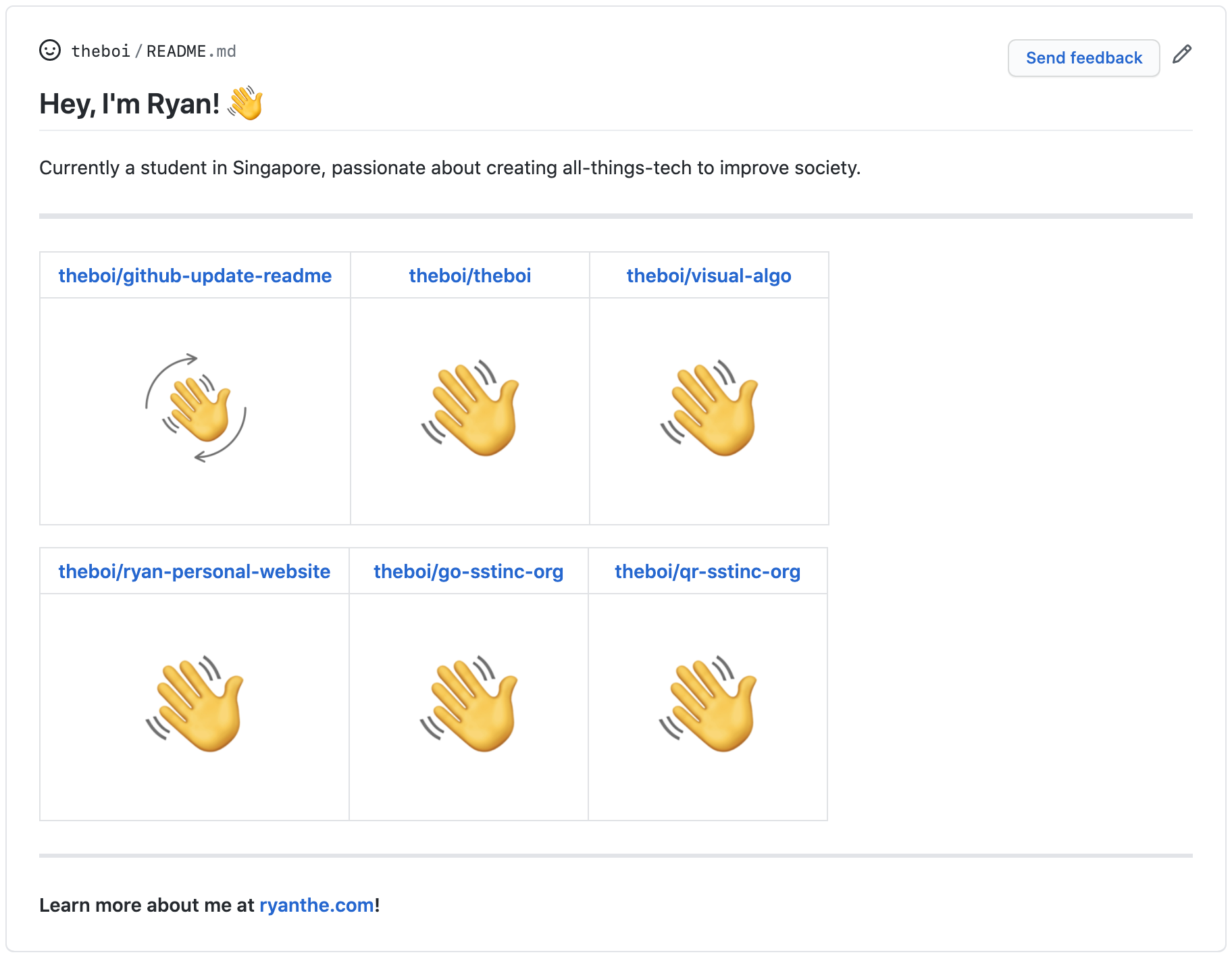1232x959 pixels.
Task: Click the 'Hey, I'm Ryan!' heading
Action: (130, 104)
